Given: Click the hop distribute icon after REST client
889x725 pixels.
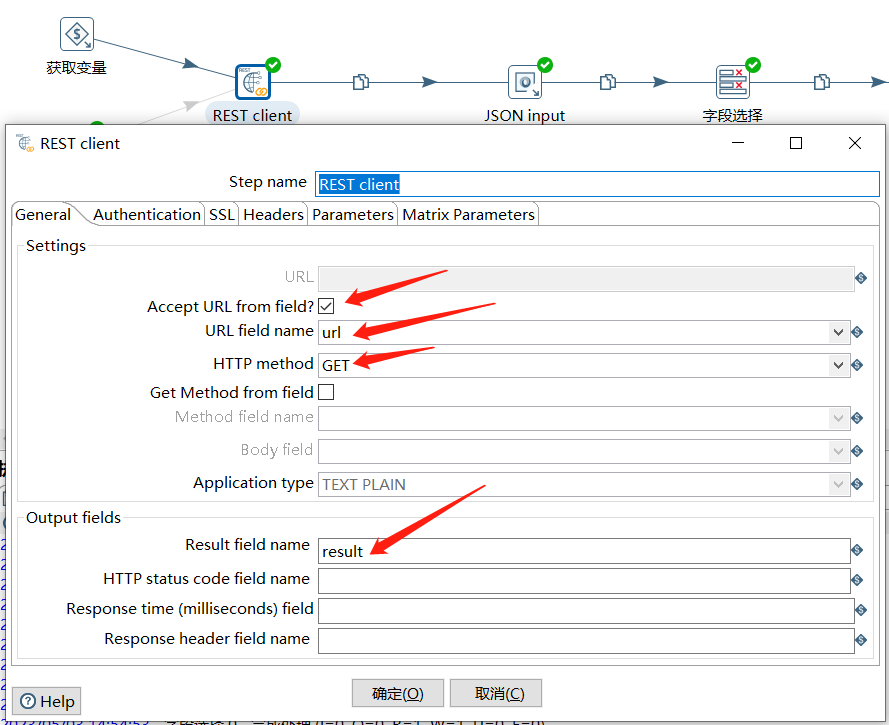Looking at the screenshot, I should 360,82.
